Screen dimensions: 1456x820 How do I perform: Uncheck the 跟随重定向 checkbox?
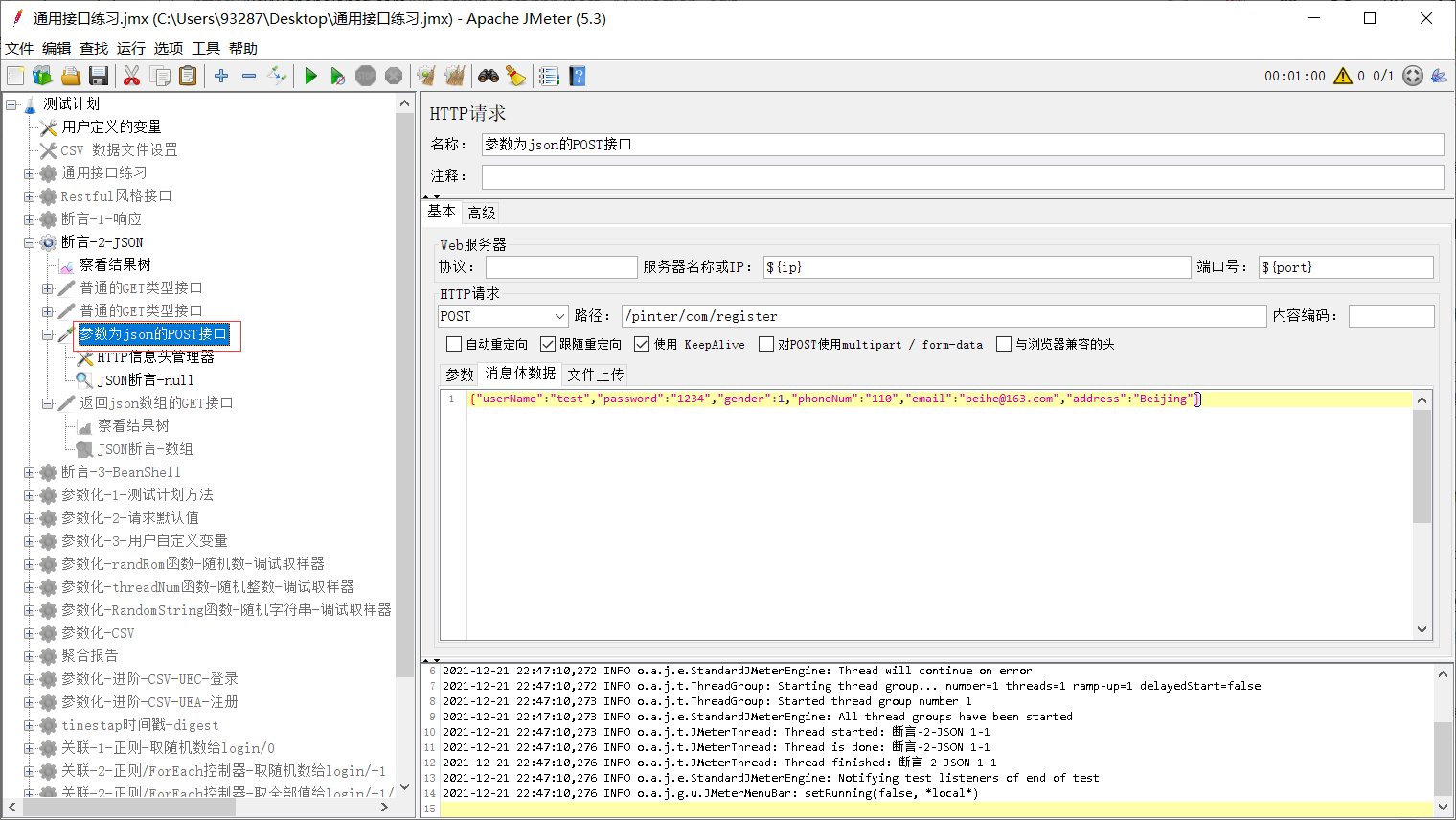click(x=548, y=344)
